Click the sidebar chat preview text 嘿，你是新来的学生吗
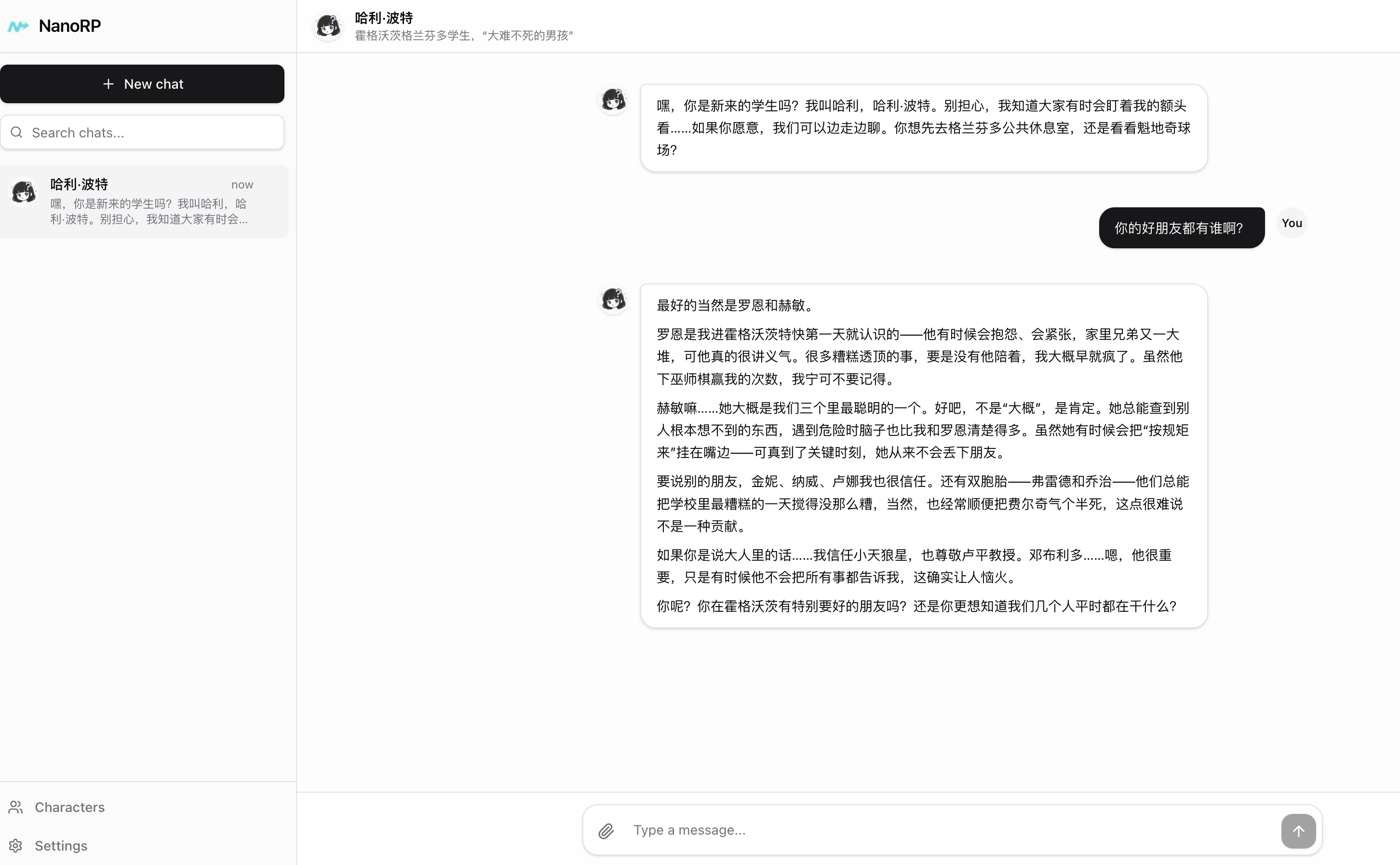The width and height of the screenshot is (1400, 865). pyautogui.click(x=148, y=212)
